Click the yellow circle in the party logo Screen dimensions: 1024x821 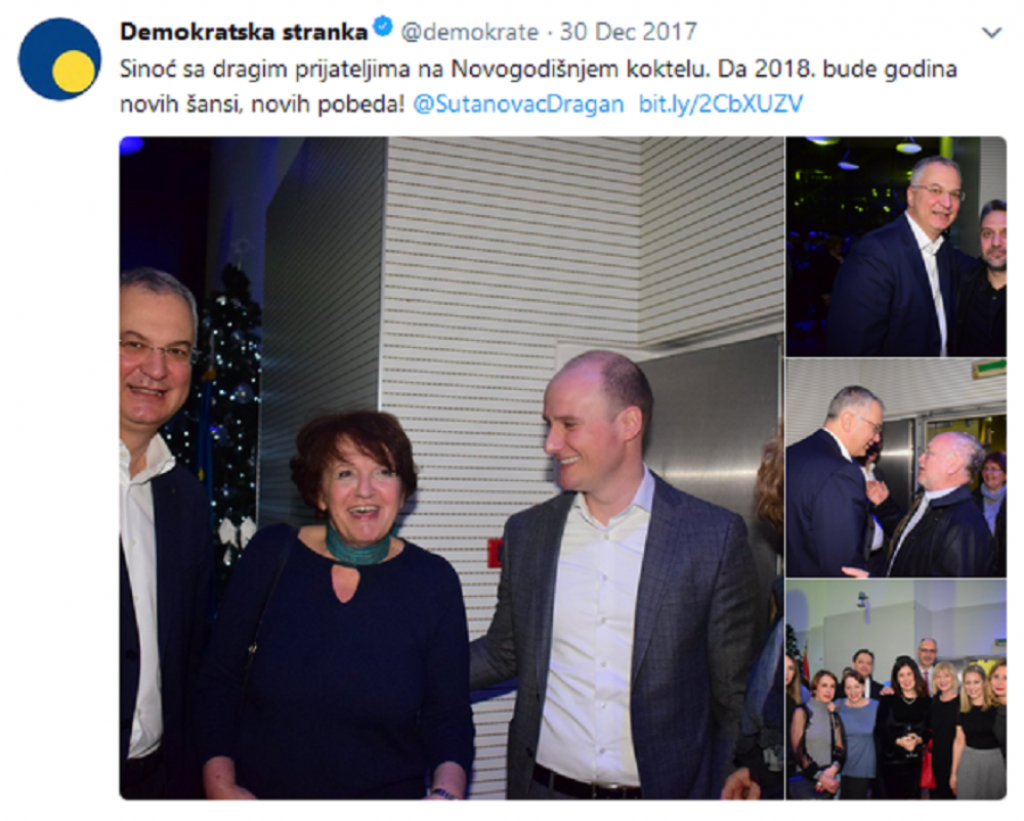pyautogui.click(x=73, y=71)
